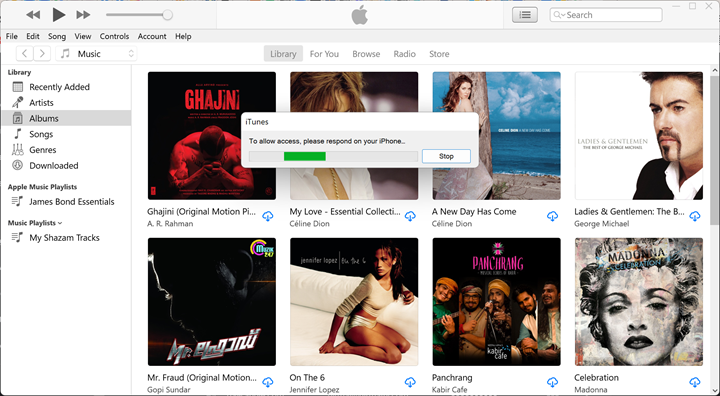This screenshot has width=720, height=396.
Task: Open the Music media picker dropdown
Action: click(x=96, y=54)
